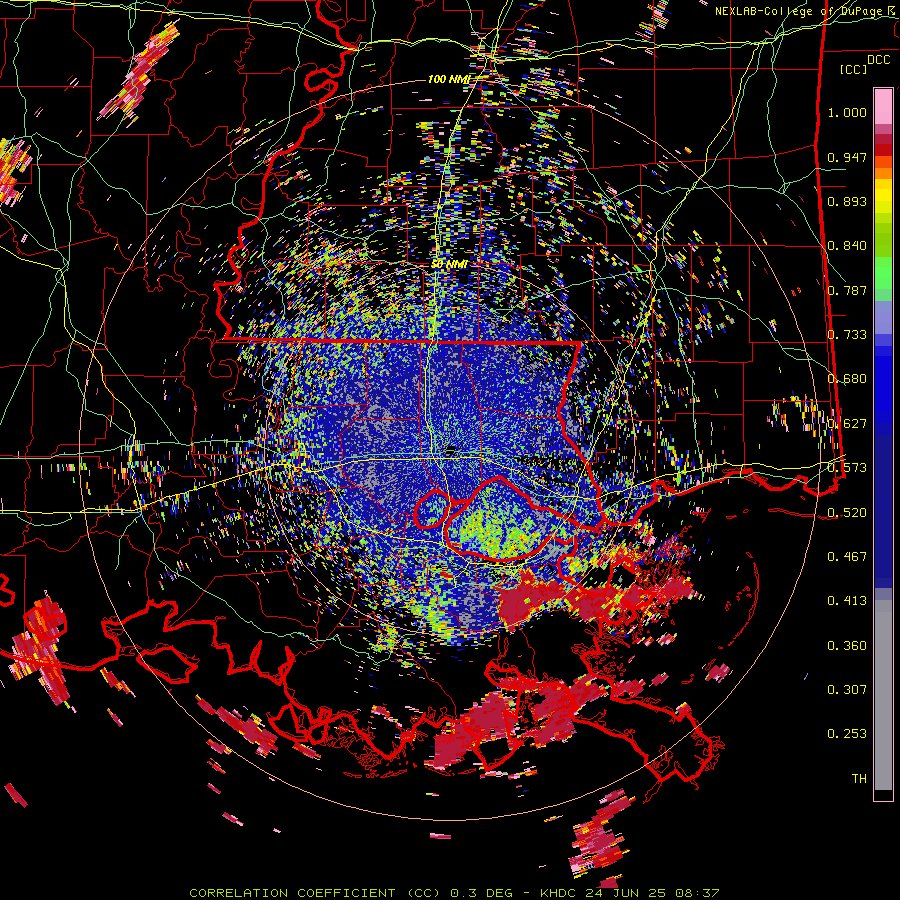
Task: Select the 0.733 color scale value
Action: 847,335
